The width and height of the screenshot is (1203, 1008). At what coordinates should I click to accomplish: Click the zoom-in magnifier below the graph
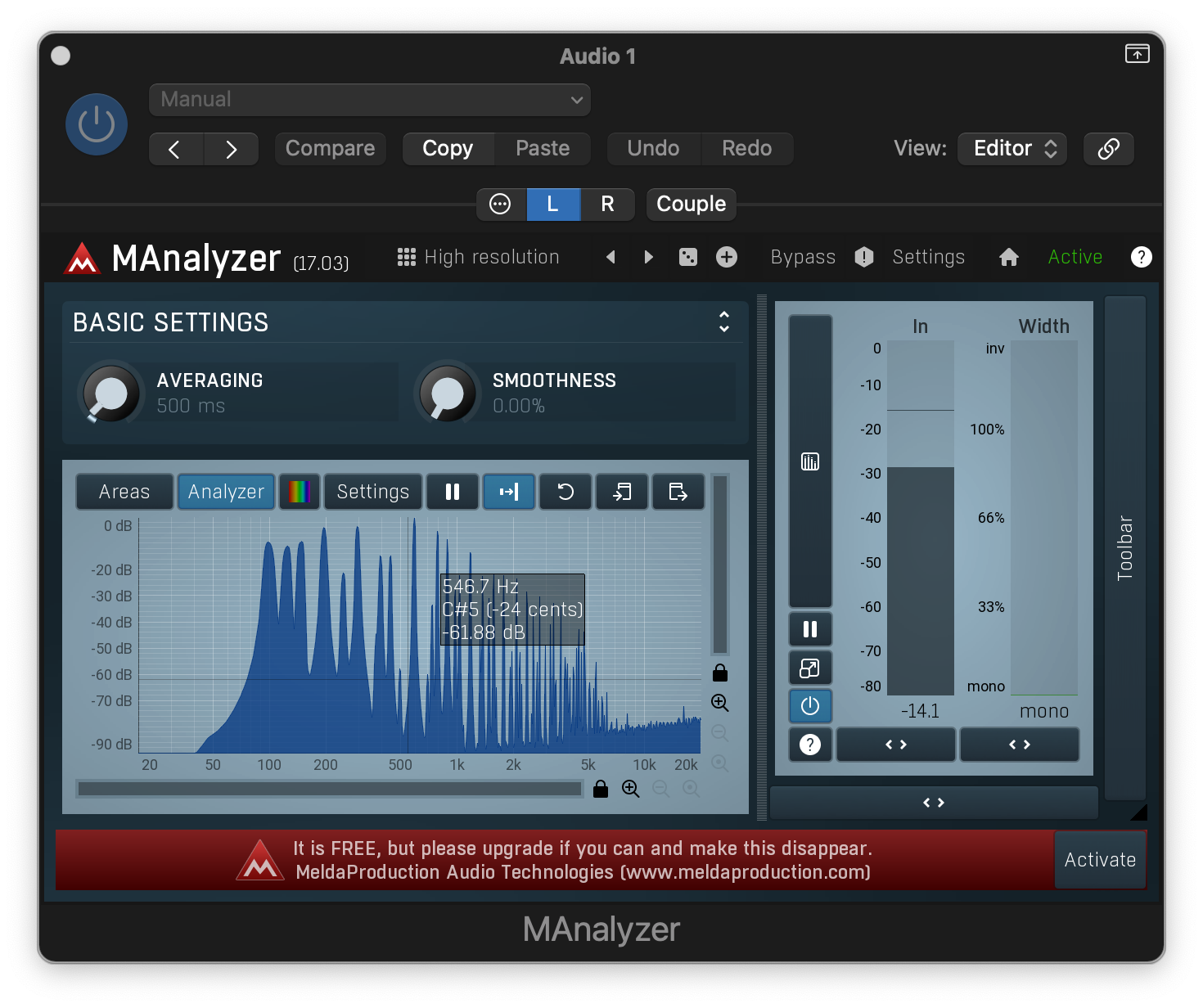pyautogui.click(x=631, y=789)
